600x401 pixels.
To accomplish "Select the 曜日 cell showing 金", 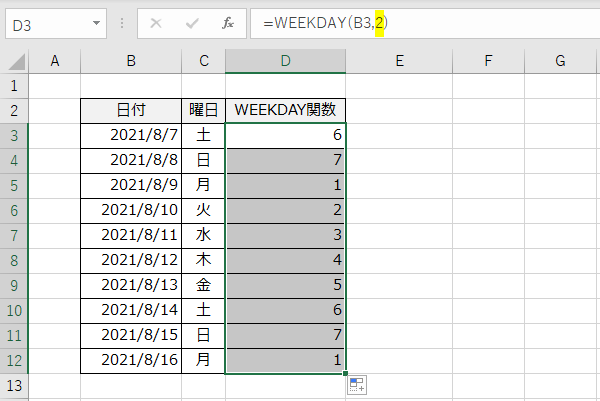I will click(x=204, y=285).
